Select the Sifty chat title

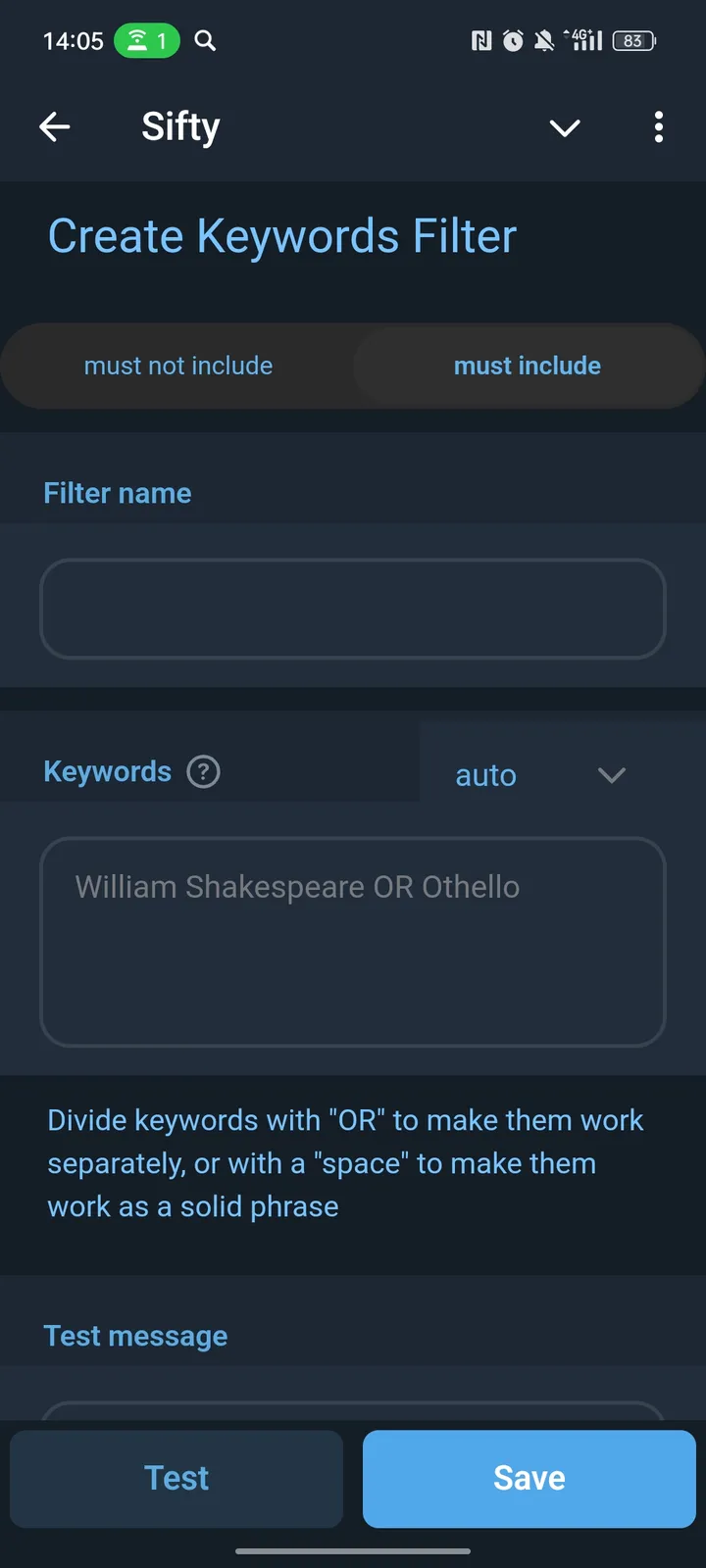tap(180, 126)
